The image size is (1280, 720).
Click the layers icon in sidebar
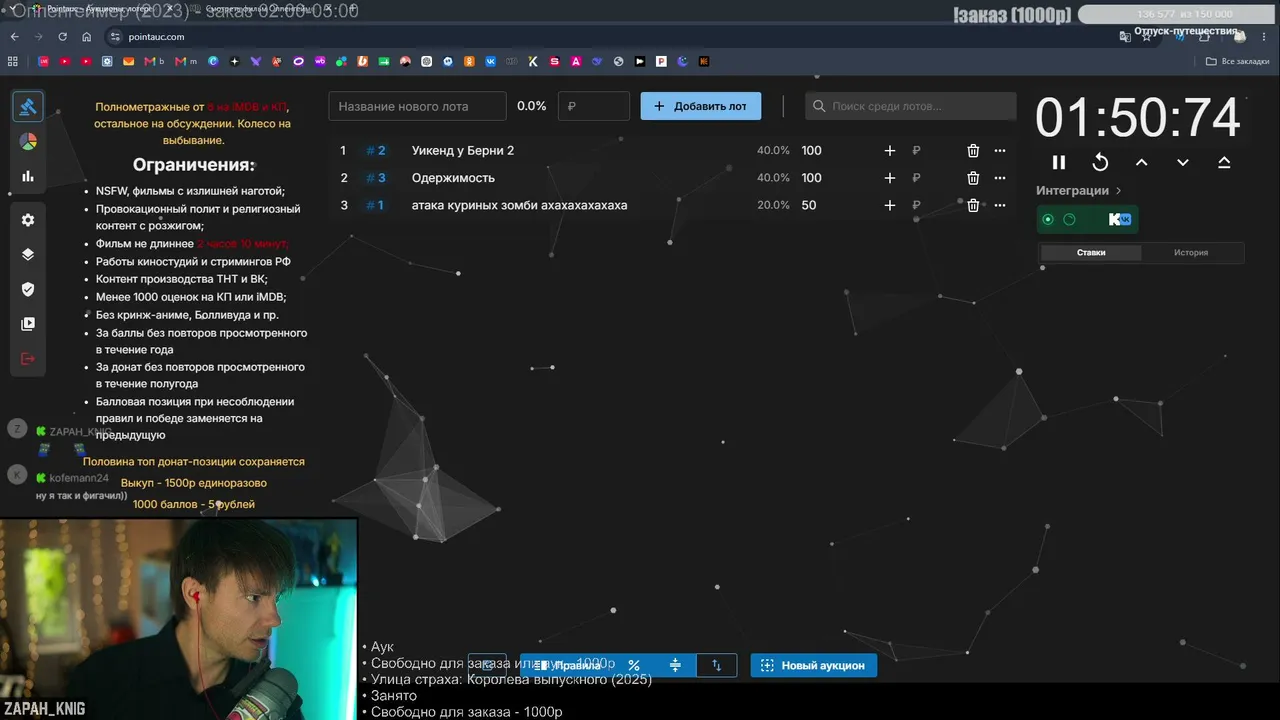click(x=28, y=254)
